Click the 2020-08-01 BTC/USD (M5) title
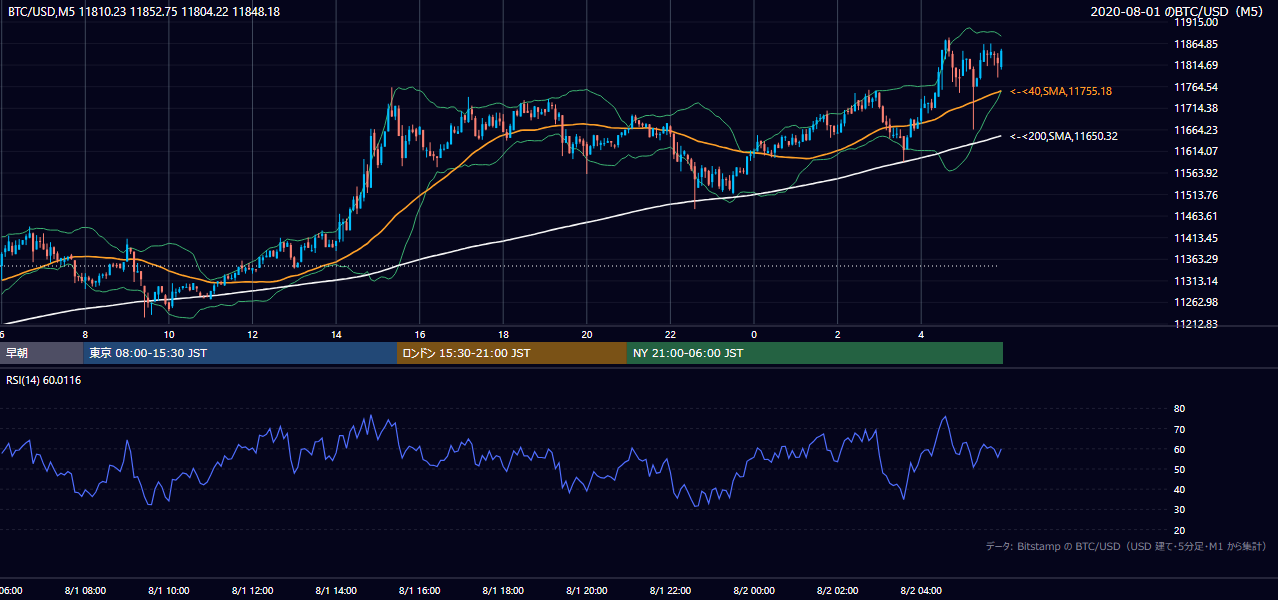 tap(1177, 11)
